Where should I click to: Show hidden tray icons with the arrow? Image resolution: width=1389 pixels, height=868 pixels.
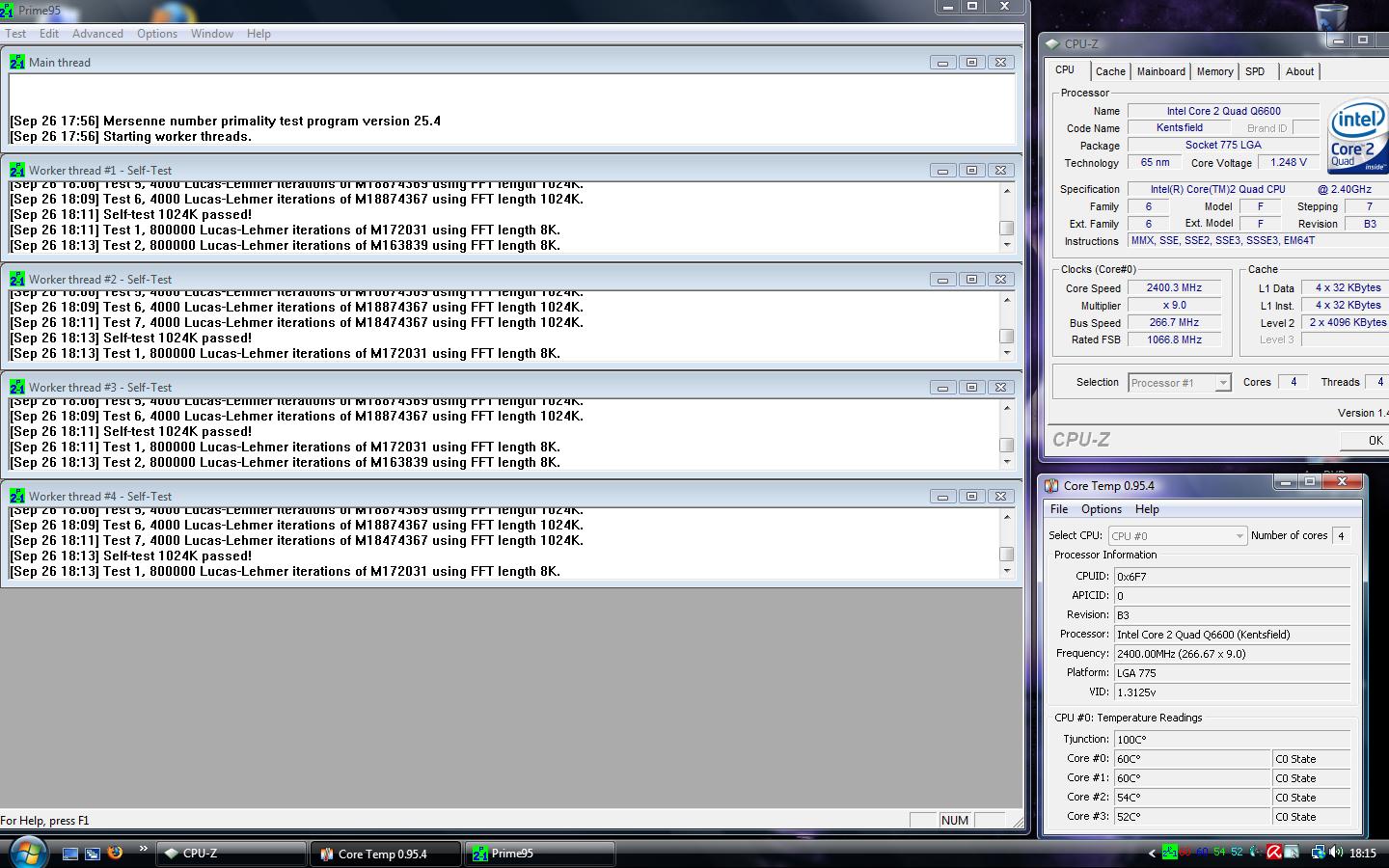(1152, 853)
